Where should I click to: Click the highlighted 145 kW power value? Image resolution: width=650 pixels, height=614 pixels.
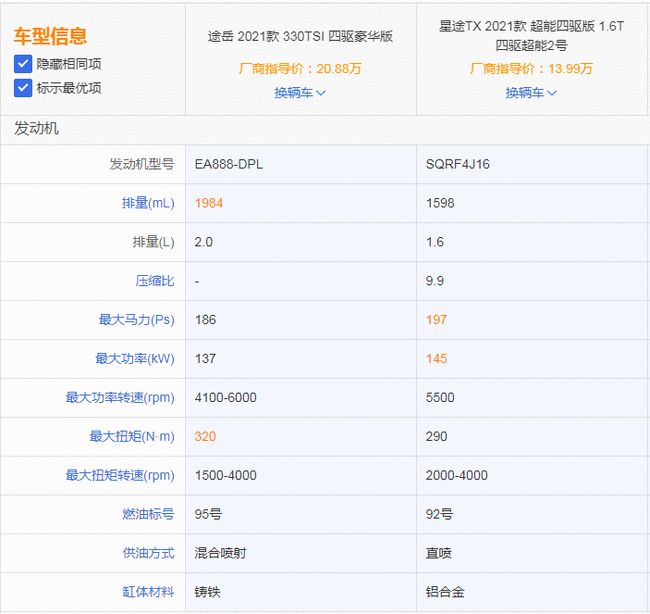[437, 359]
